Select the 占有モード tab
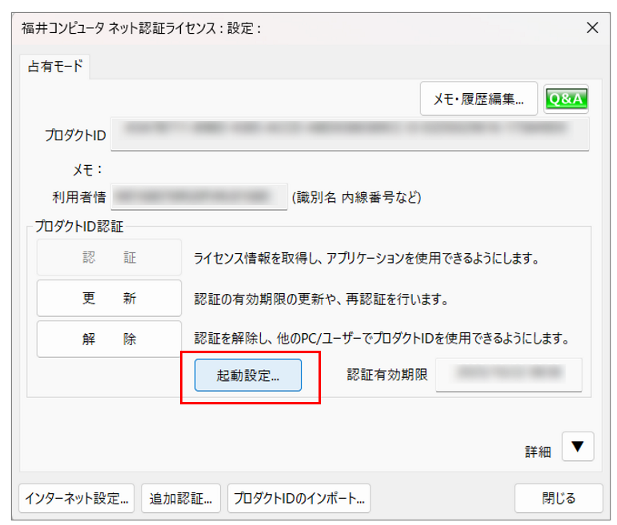Screen dimensions: 617x525 (55, 67)
